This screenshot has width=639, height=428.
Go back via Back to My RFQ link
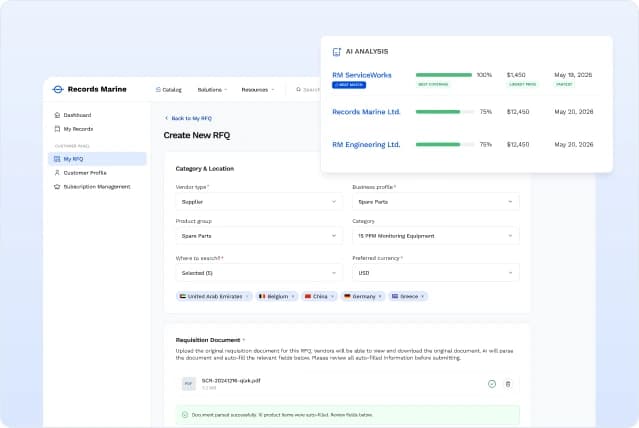coord(188,118)
